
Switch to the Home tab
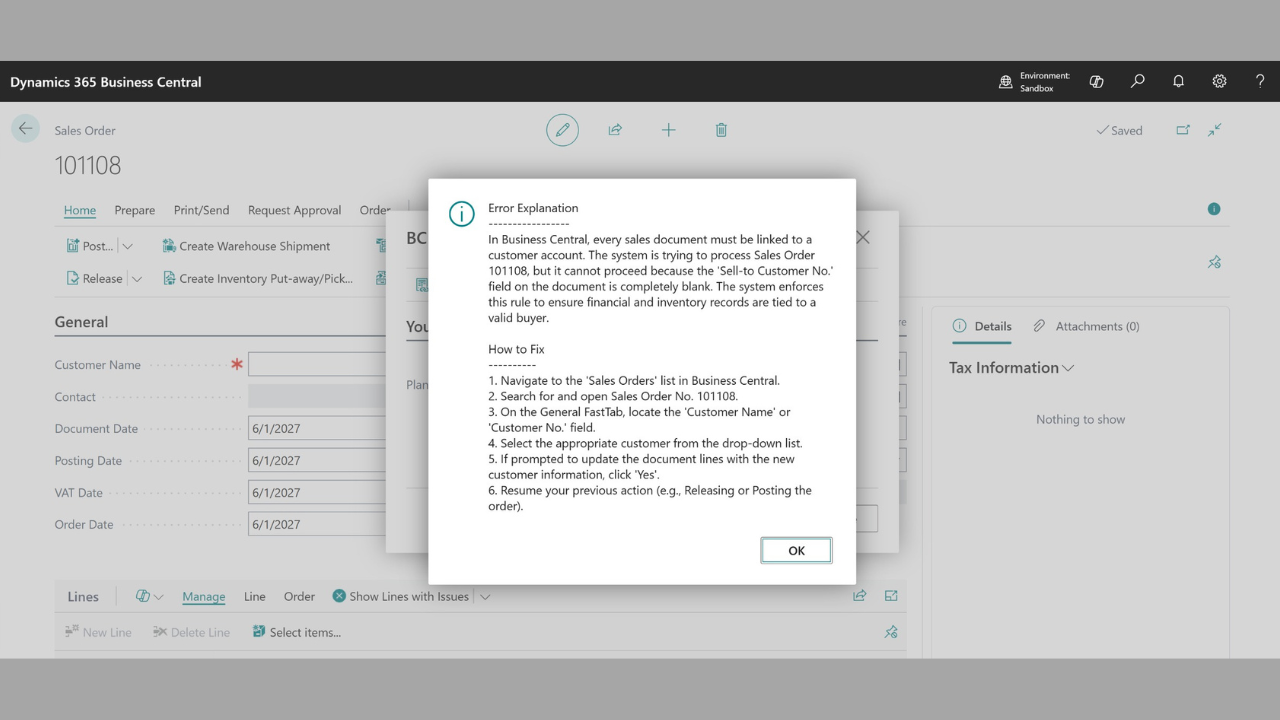point(80,210)
